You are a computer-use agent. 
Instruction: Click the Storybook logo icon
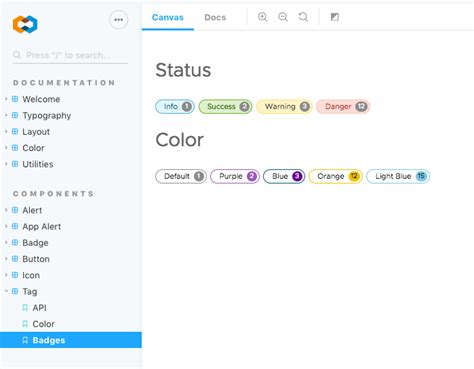pos(25,24)
